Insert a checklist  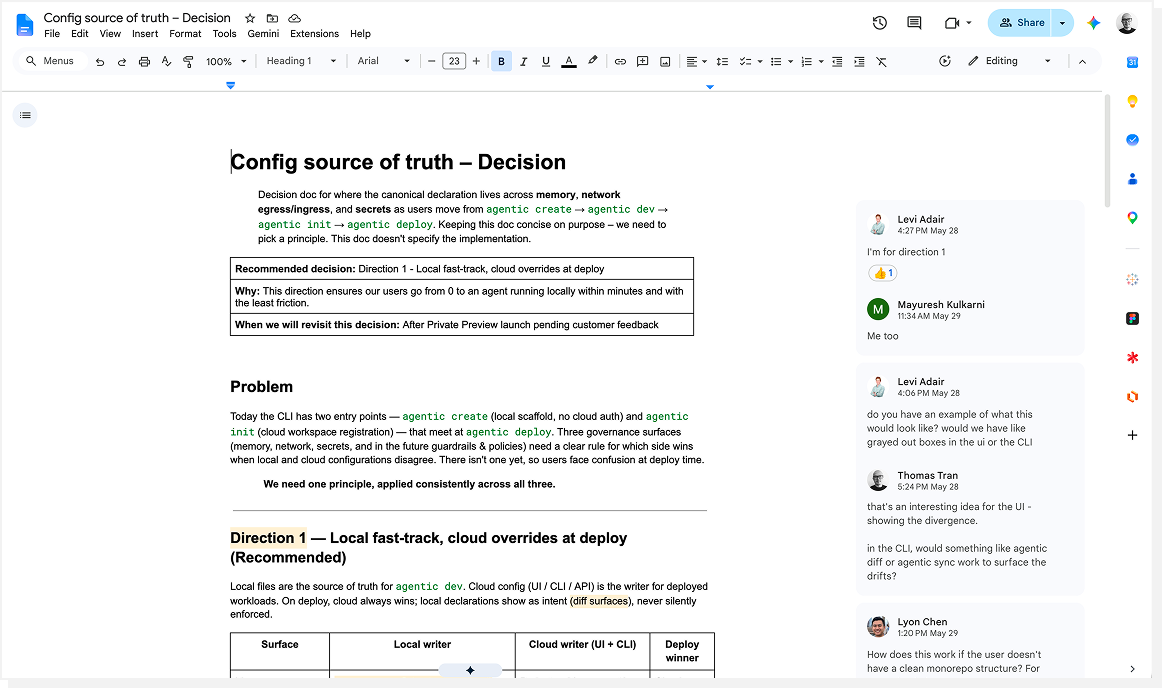point(746,62)
